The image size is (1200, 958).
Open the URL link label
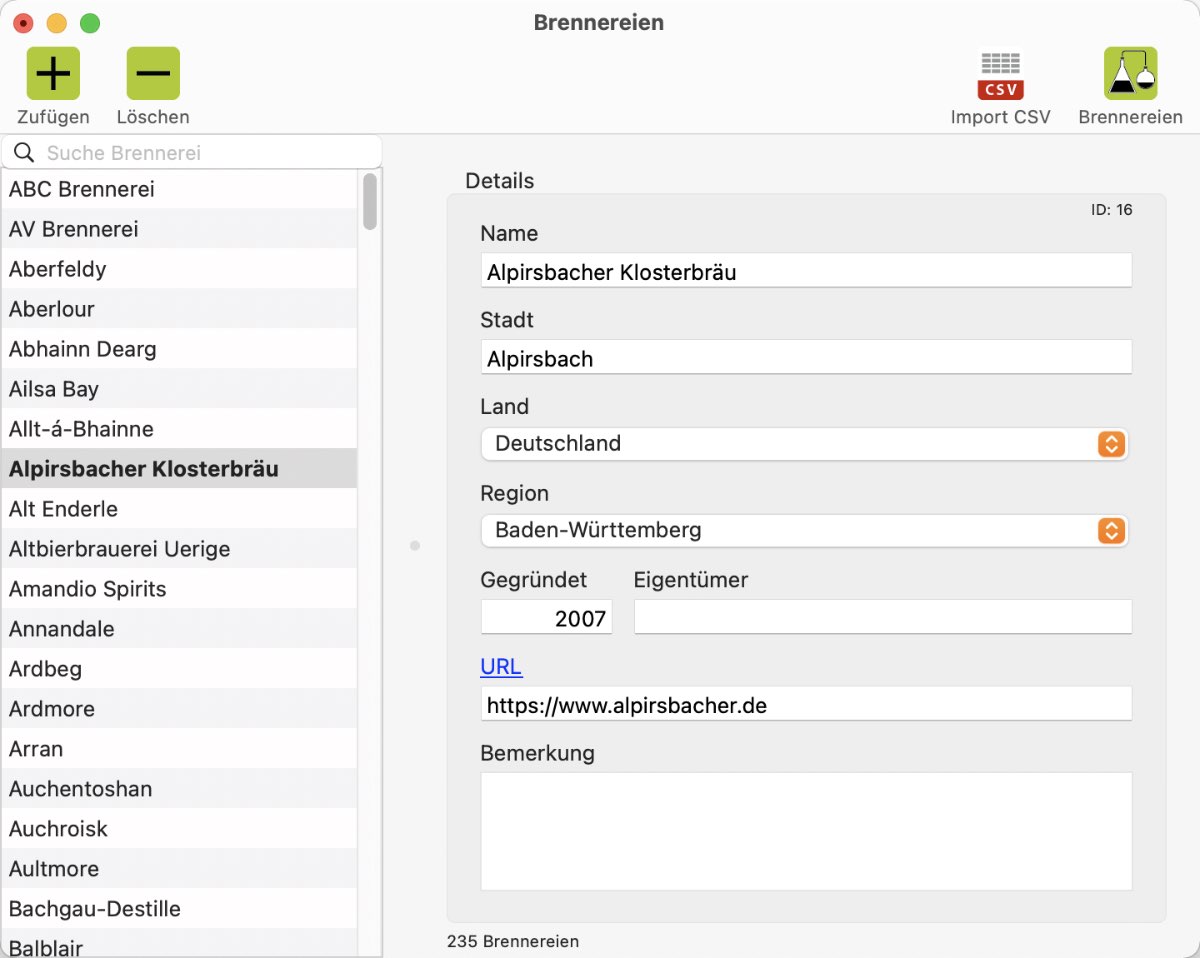point(501,667)
